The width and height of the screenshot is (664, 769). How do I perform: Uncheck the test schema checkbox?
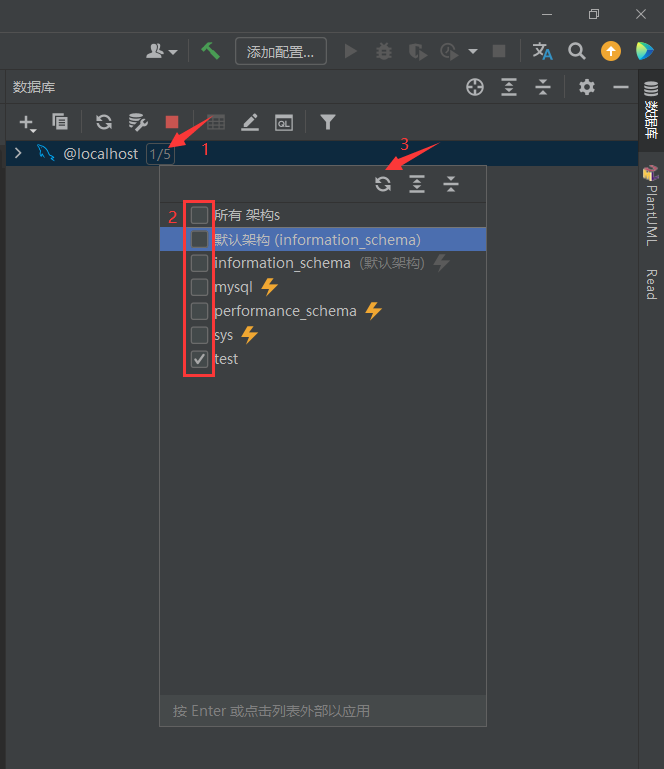(x=200, y=359)
